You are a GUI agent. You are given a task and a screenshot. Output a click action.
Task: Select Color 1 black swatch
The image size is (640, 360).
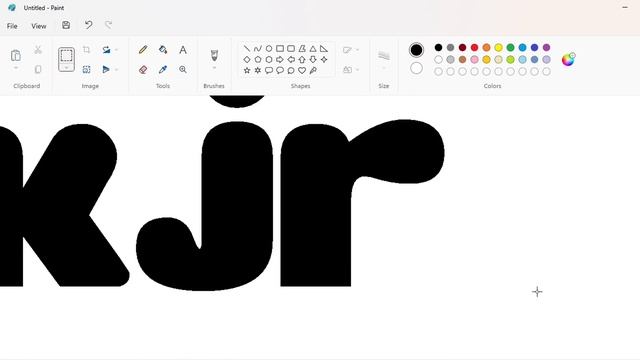click(416, 50)
